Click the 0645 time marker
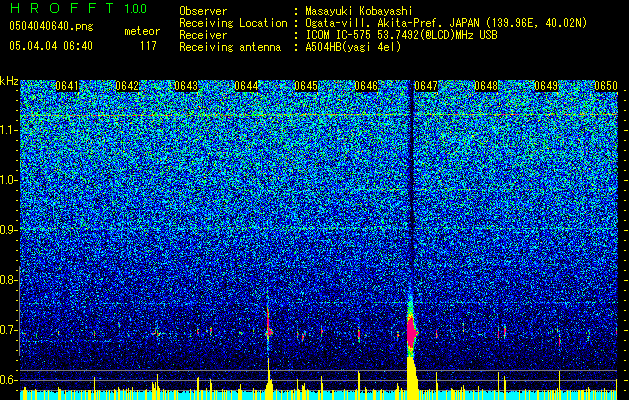The image size is (629, 400). pyautogui.click(x=306, y=86)
